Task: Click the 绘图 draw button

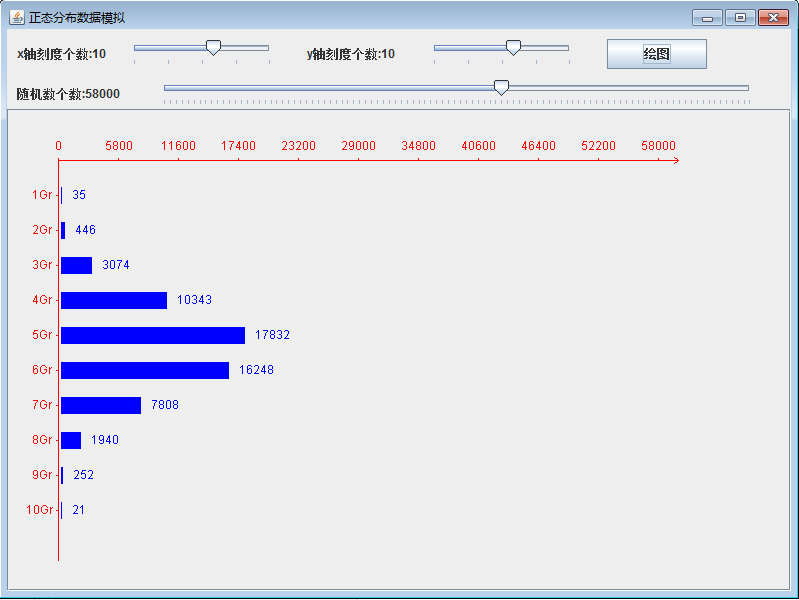Action: point(656,54)
